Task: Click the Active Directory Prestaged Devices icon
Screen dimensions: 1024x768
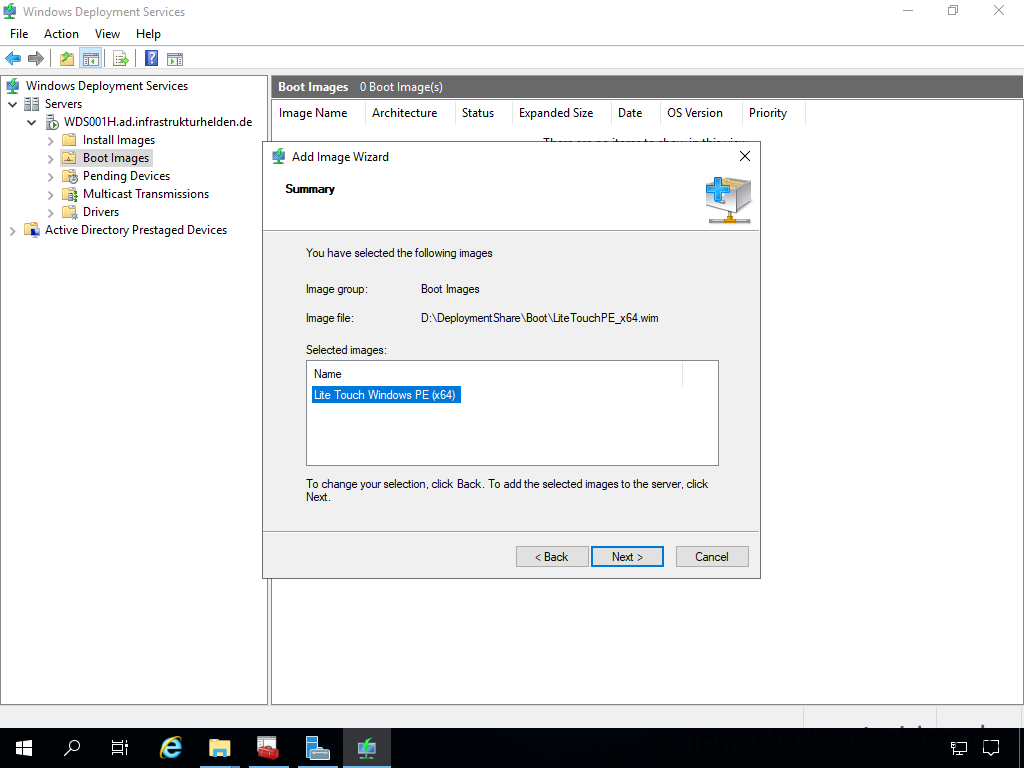Action: click(31, 230)
